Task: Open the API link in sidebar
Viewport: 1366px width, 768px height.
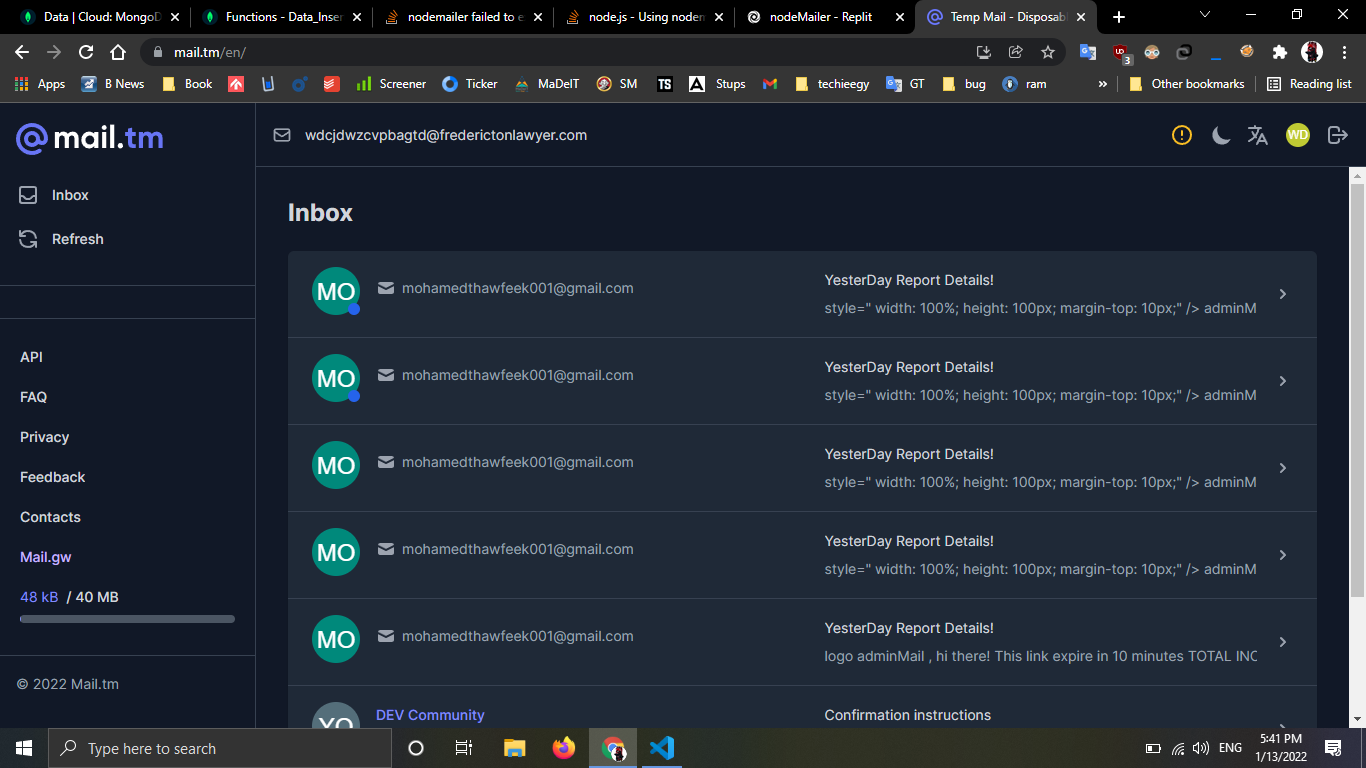Action: [31, 357]
